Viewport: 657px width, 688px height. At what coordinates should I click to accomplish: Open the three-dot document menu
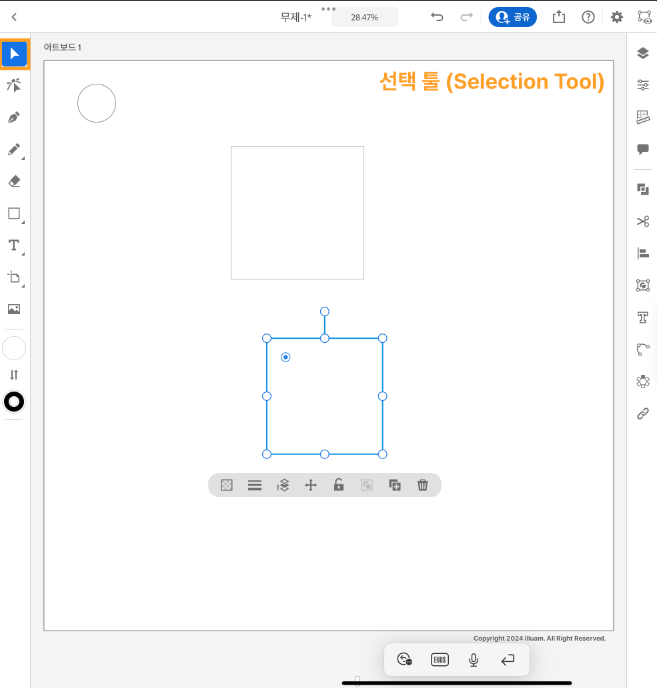(328, 9)
